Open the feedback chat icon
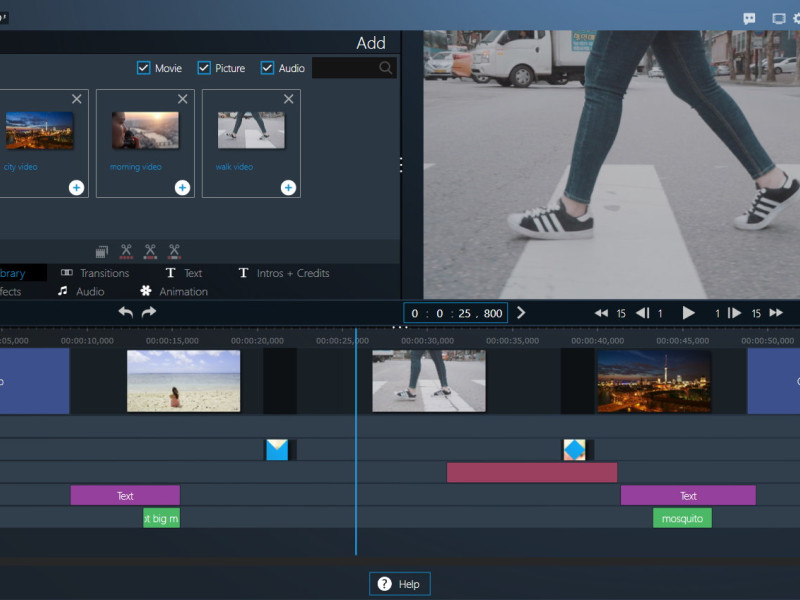The width and height of the screenshot is (800, 600). (x=749, y=19)
